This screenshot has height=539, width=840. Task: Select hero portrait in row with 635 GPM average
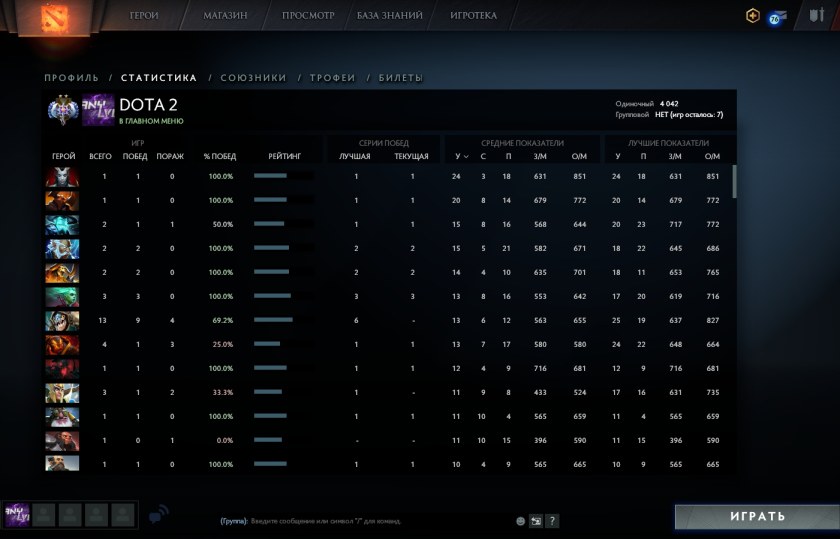pos(62,273)
